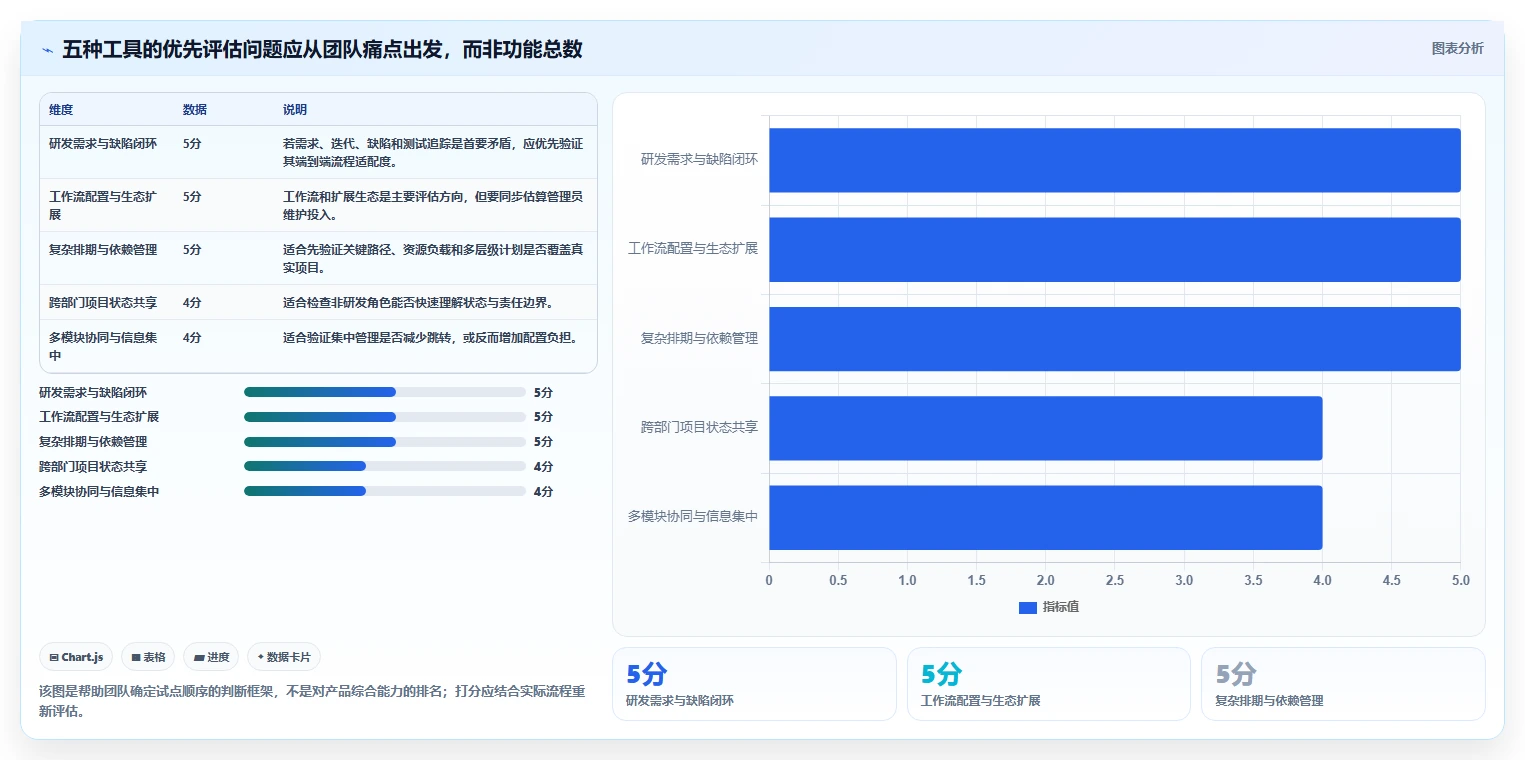Viewport: 1525px width, 760px height.
Task: Click the lightning icon beside the title
Action: click(47, 50)
